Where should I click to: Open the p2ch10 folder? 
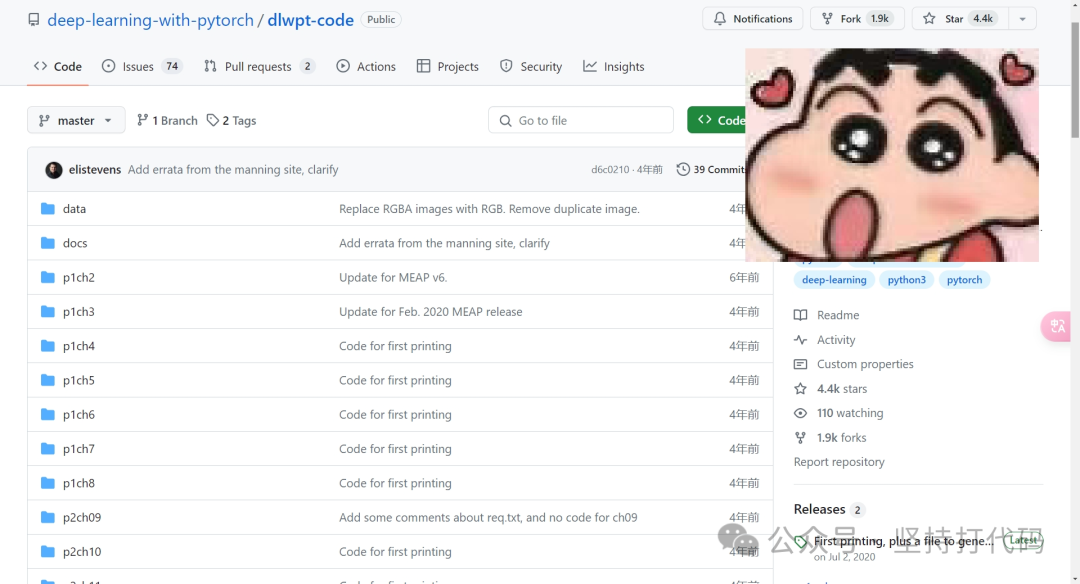[82, 552]
